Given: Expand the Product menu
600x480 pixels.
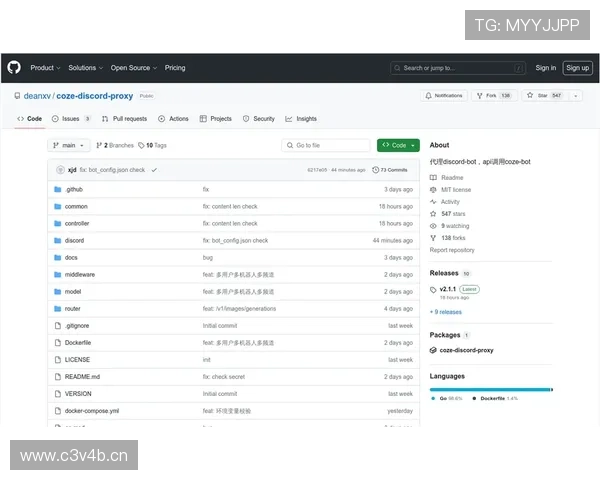Looking at the screenshot, I should pos(45,68).
